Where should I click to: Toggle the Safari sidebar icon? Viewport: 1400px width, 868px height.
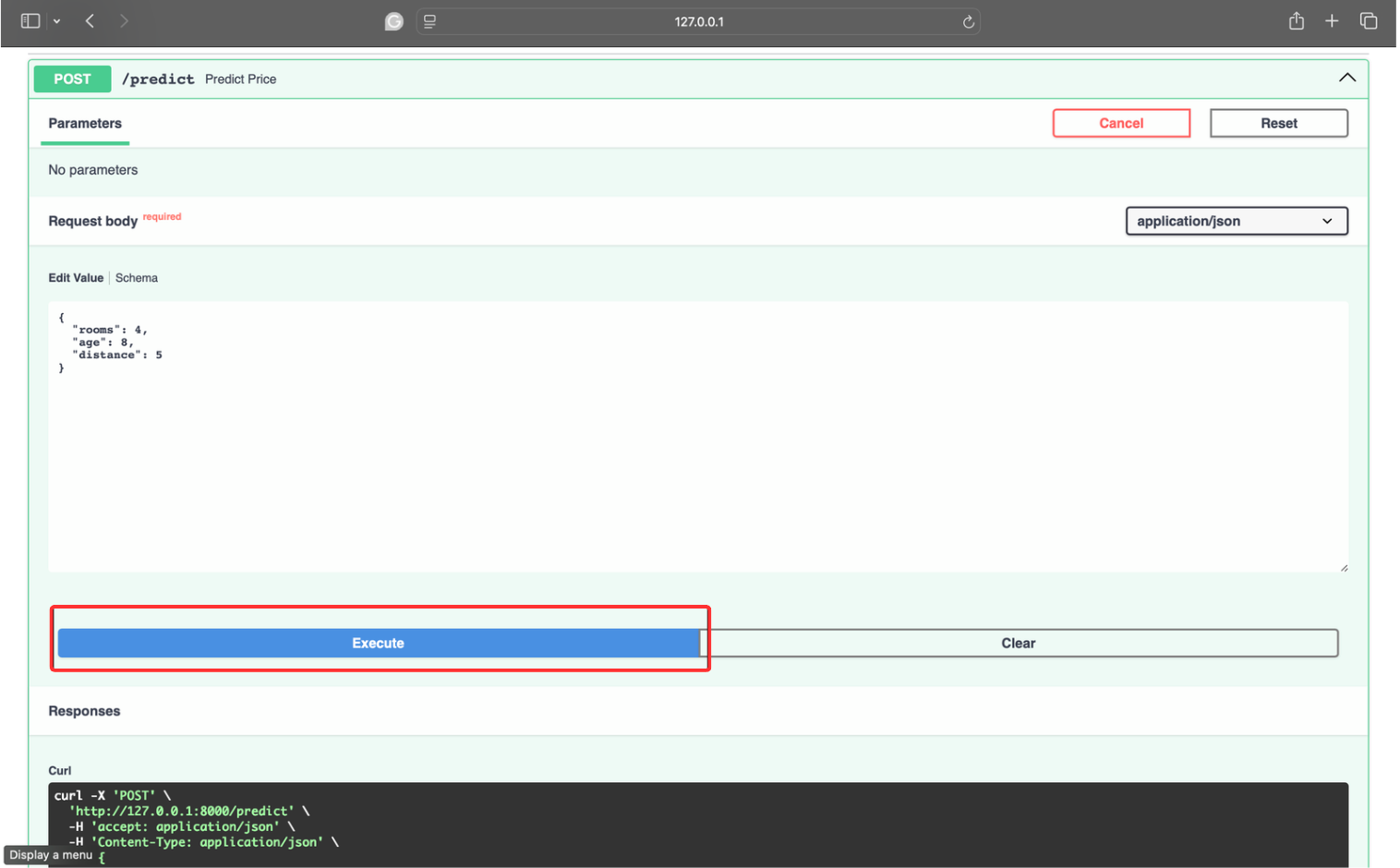click(x=30, y=20)
